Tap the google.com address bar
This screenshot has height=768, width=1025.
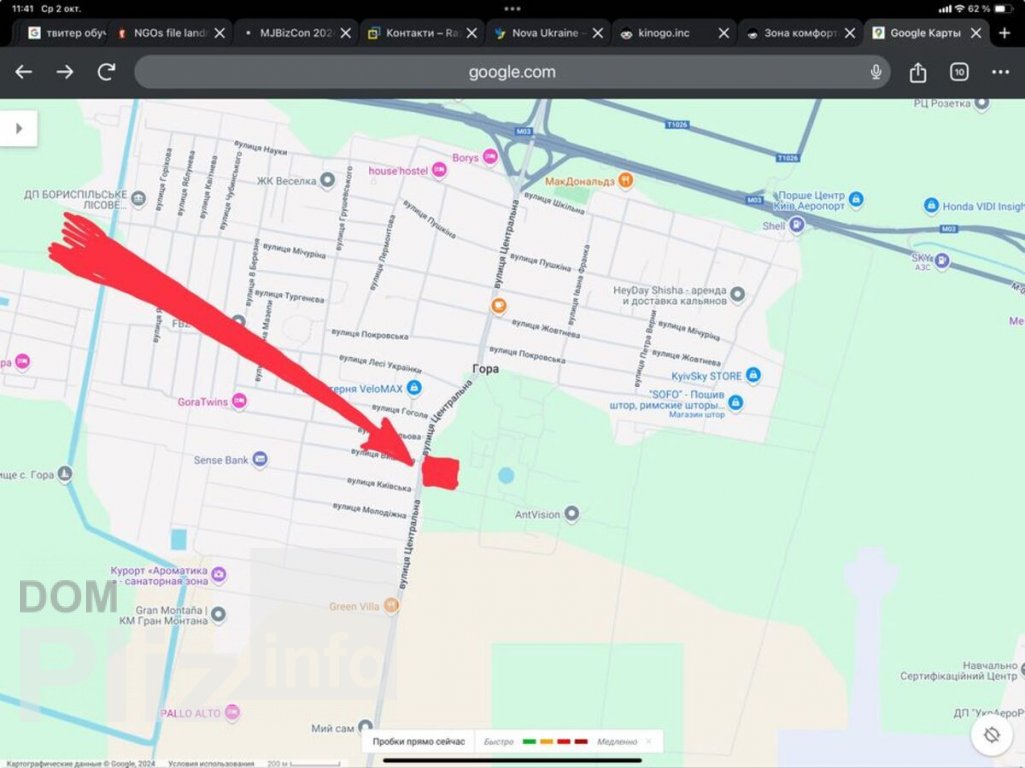pyautogui.click(x=510, y=72)
